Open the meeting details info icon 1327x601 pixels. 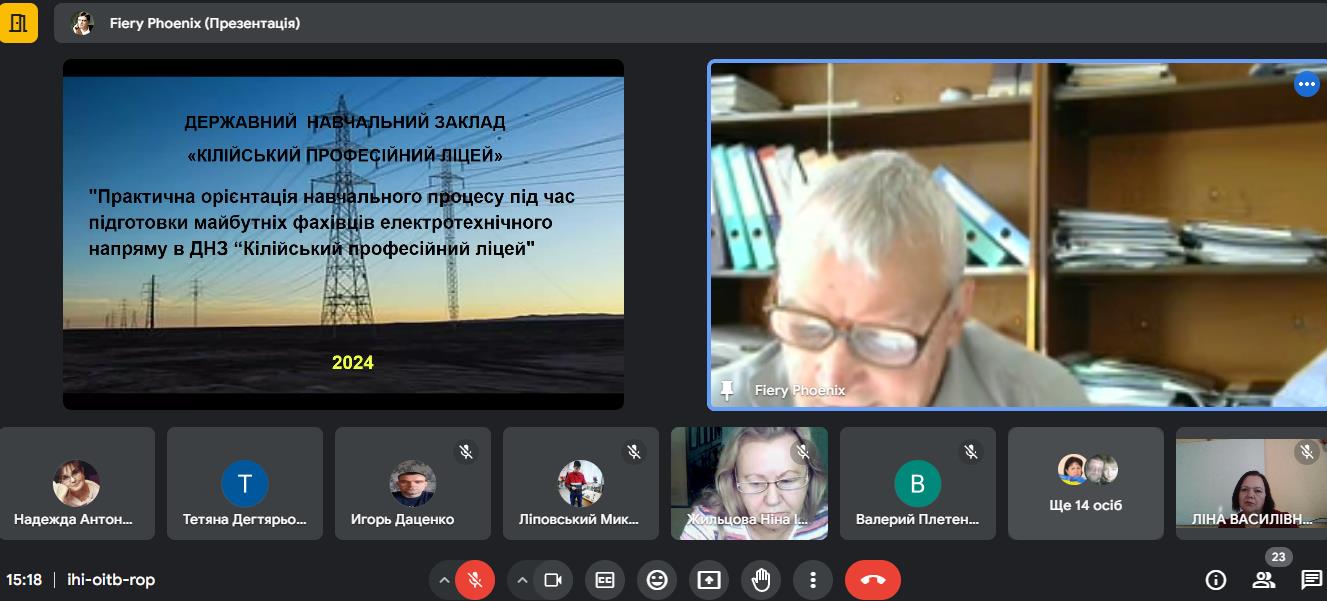(x=1216, y=580)
